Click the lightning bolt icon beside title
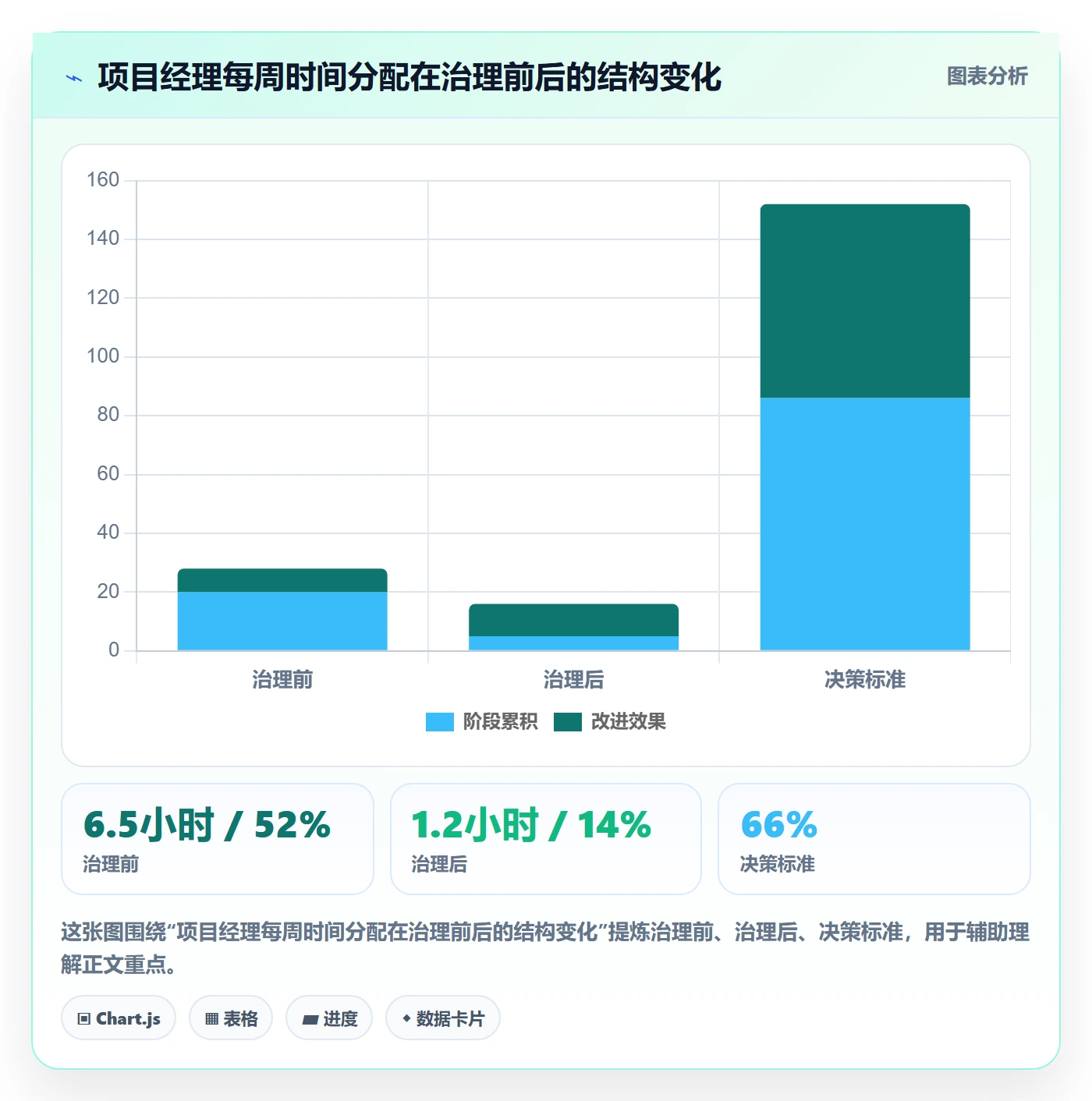 coord(74,78)
